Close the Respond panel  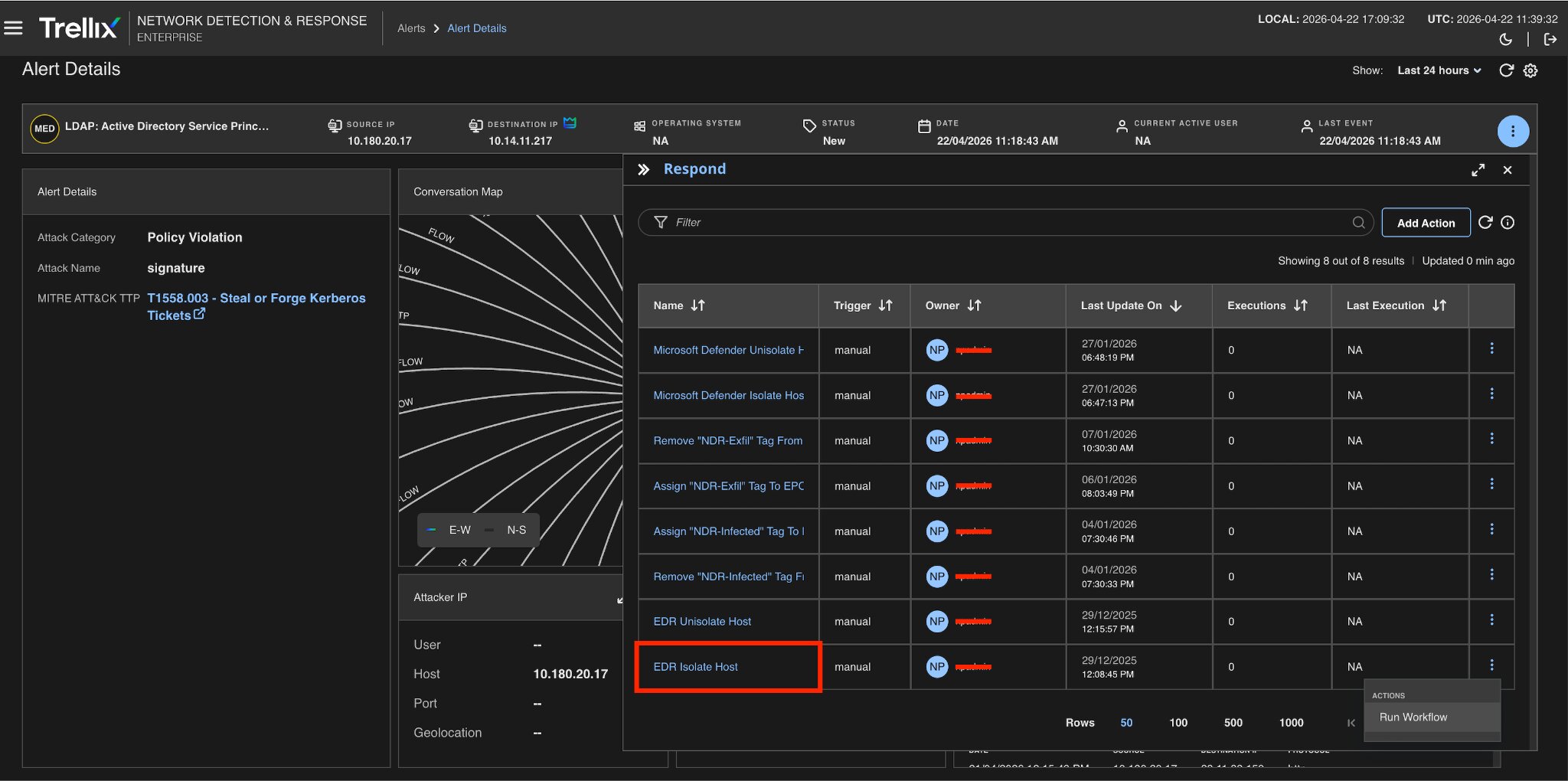[x=1508, y=170]
